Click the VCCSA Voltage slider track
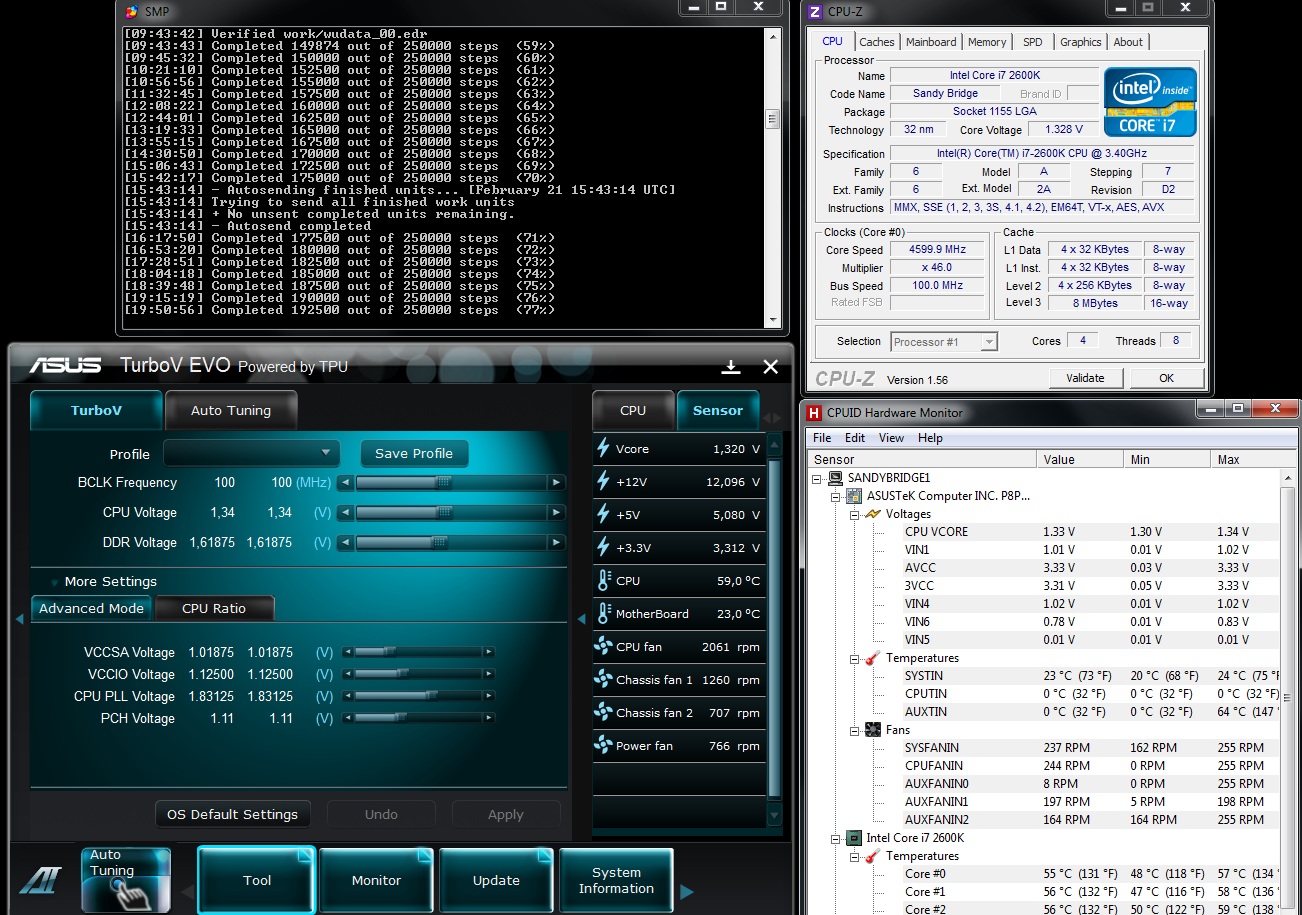1302x915 pixels. tap(419, 652)
